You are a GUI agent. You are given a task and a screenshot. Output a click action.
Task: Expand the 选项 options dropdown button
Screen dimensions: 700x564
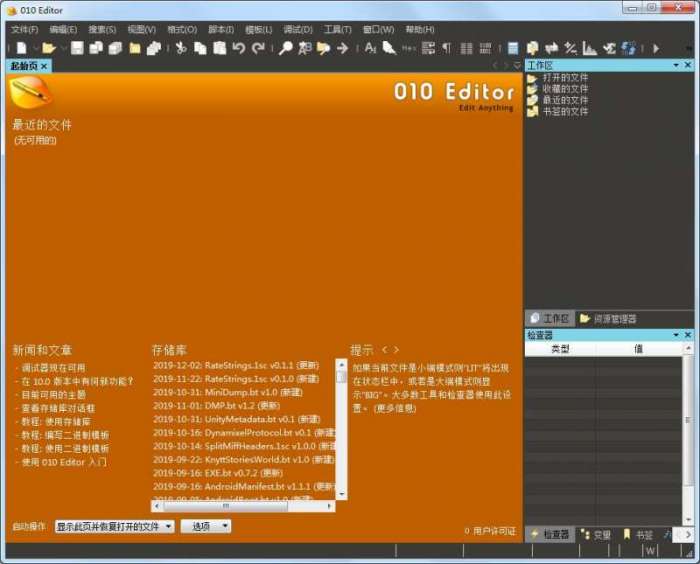point(205,526)
